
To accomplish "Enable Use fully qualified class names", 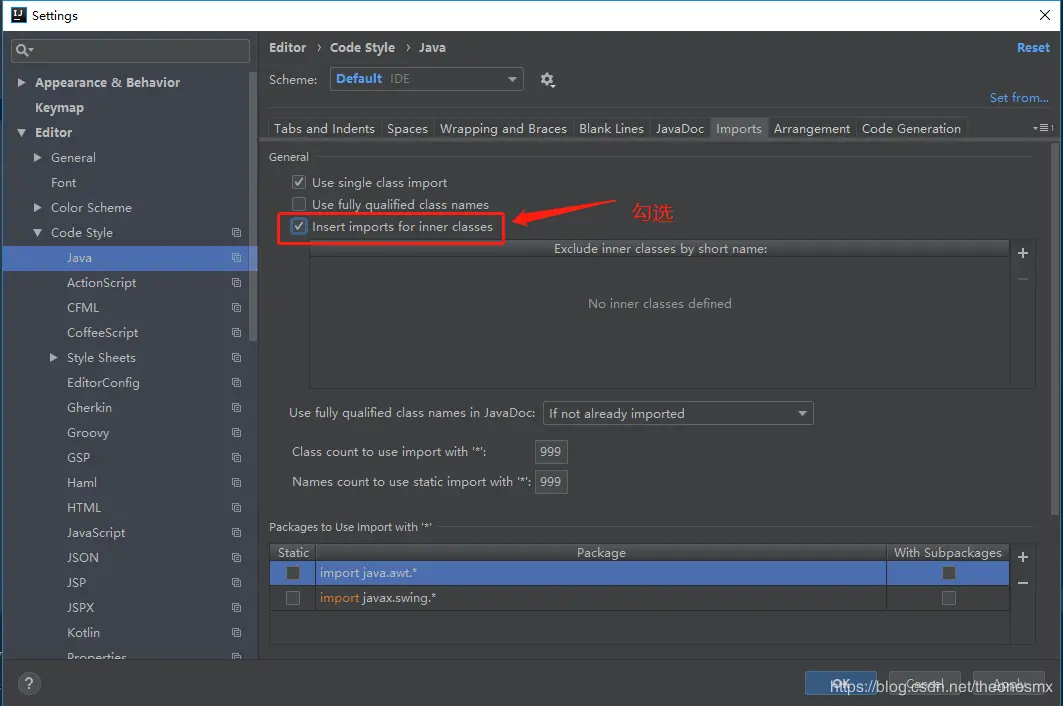I will 298,204.
